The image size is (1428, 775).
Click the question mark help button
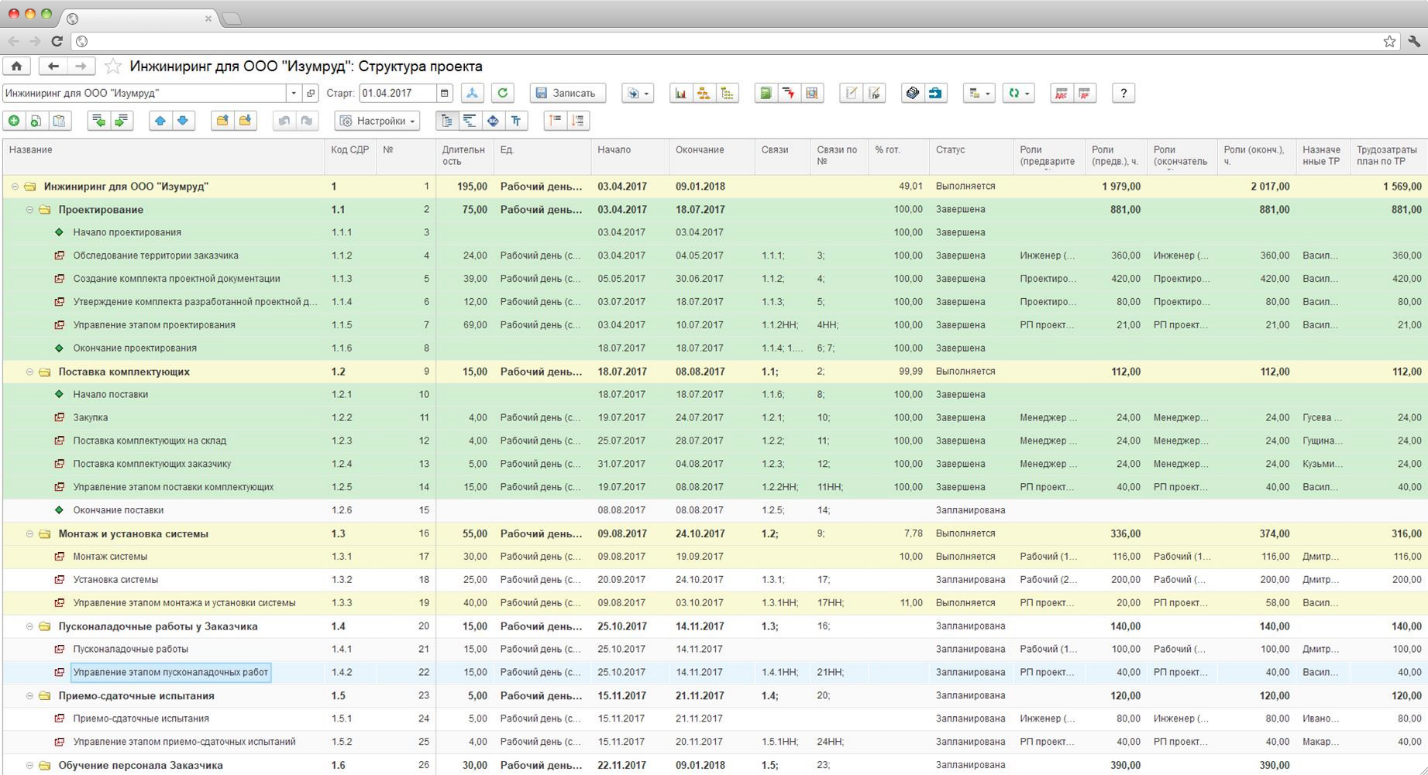click(x=1125, y=93)
